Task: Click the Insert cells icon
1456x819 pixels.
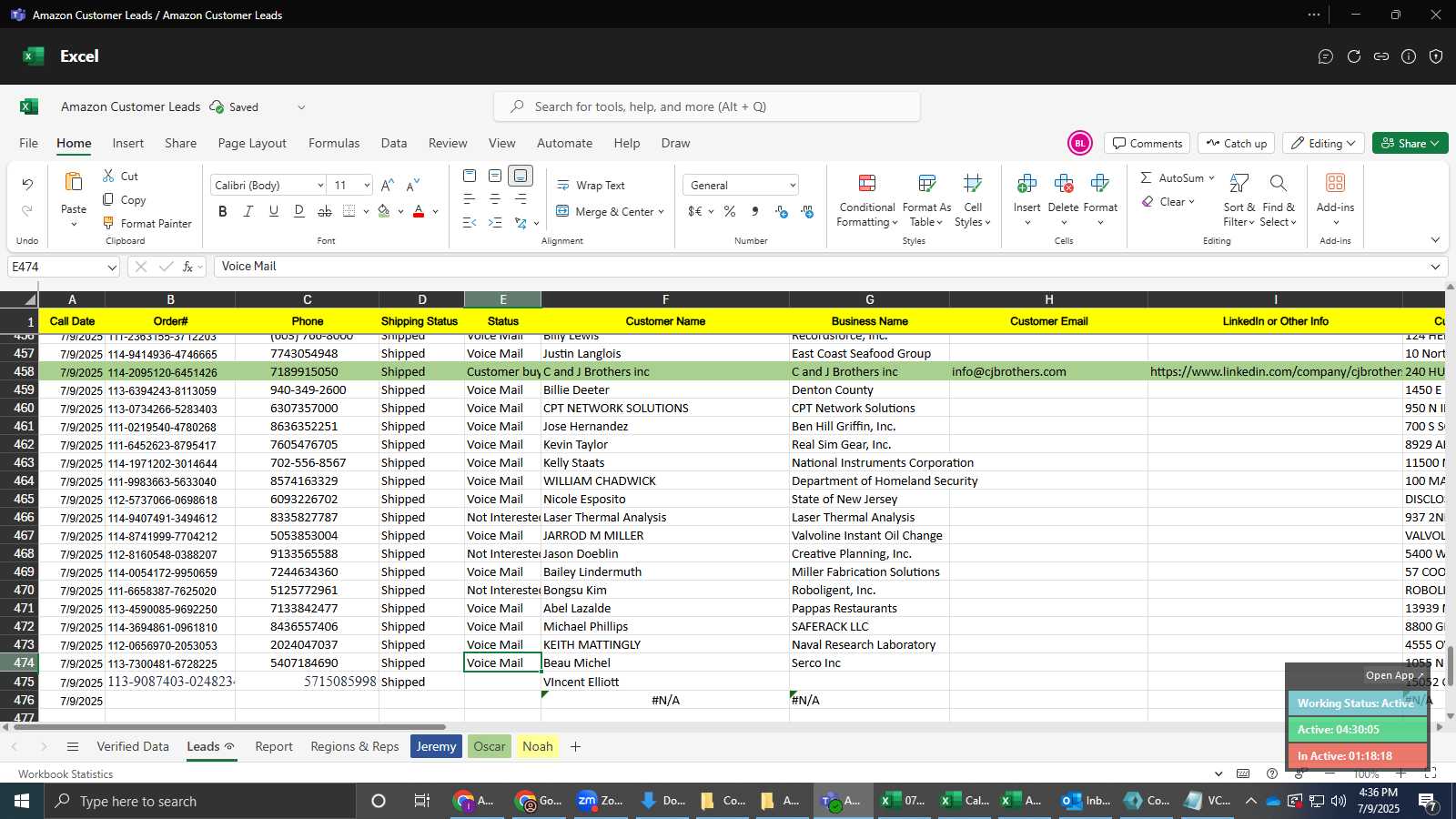Action: [x=1026, y=184]
